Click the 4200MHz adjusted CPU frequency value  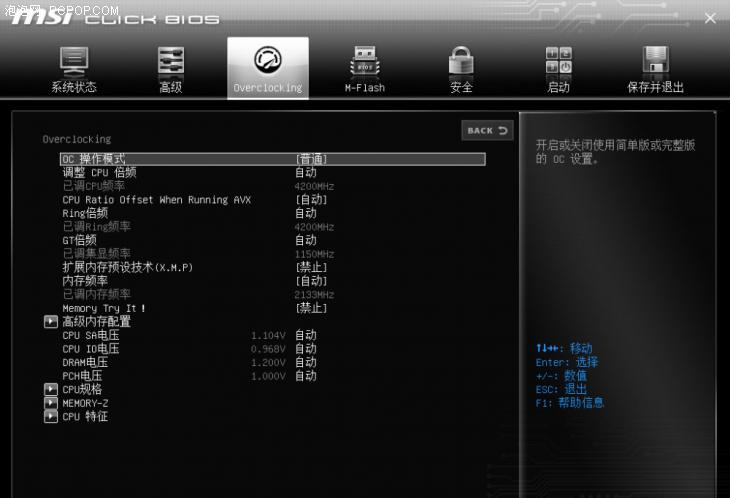point(314,187)
